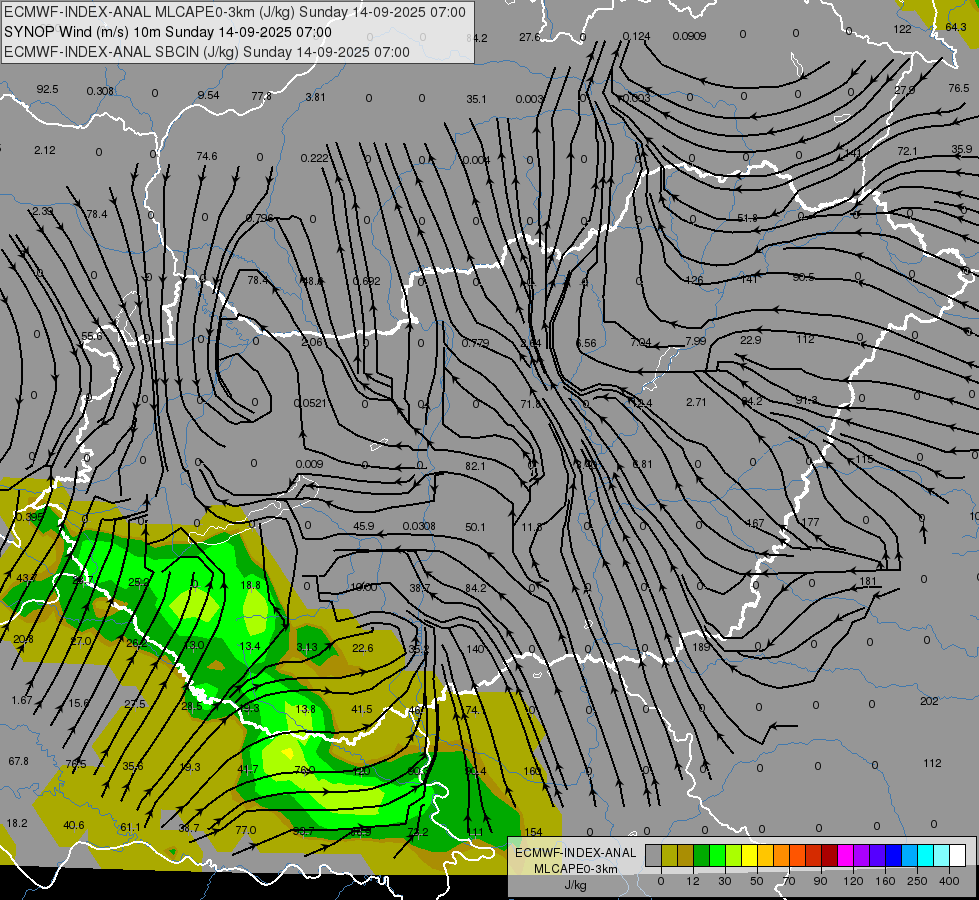Select the cyan legend swatch

[925, 855]
